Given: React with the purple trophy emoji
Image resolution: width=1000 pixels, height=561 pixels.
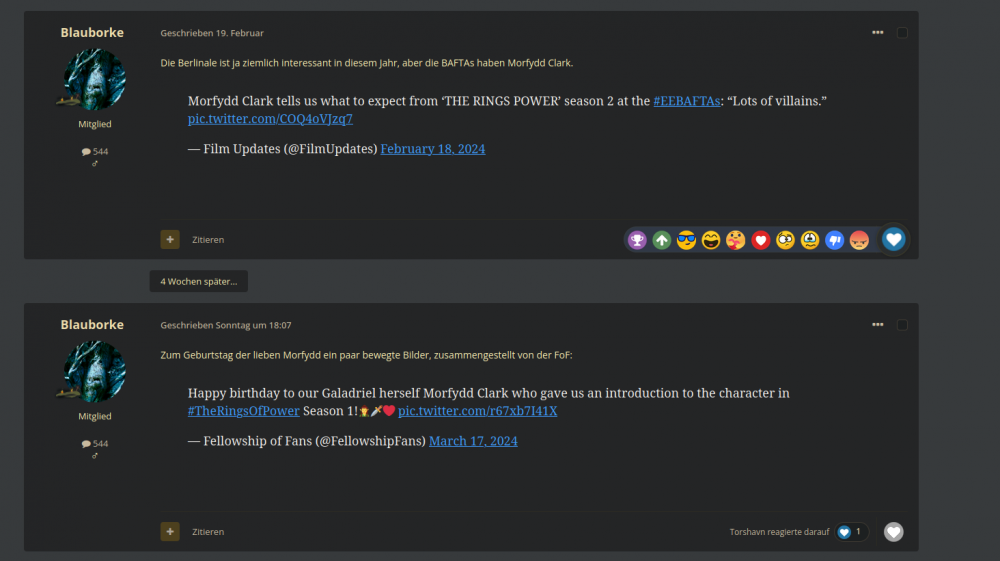Looking at the screenshot, I should tap(637, 240).
